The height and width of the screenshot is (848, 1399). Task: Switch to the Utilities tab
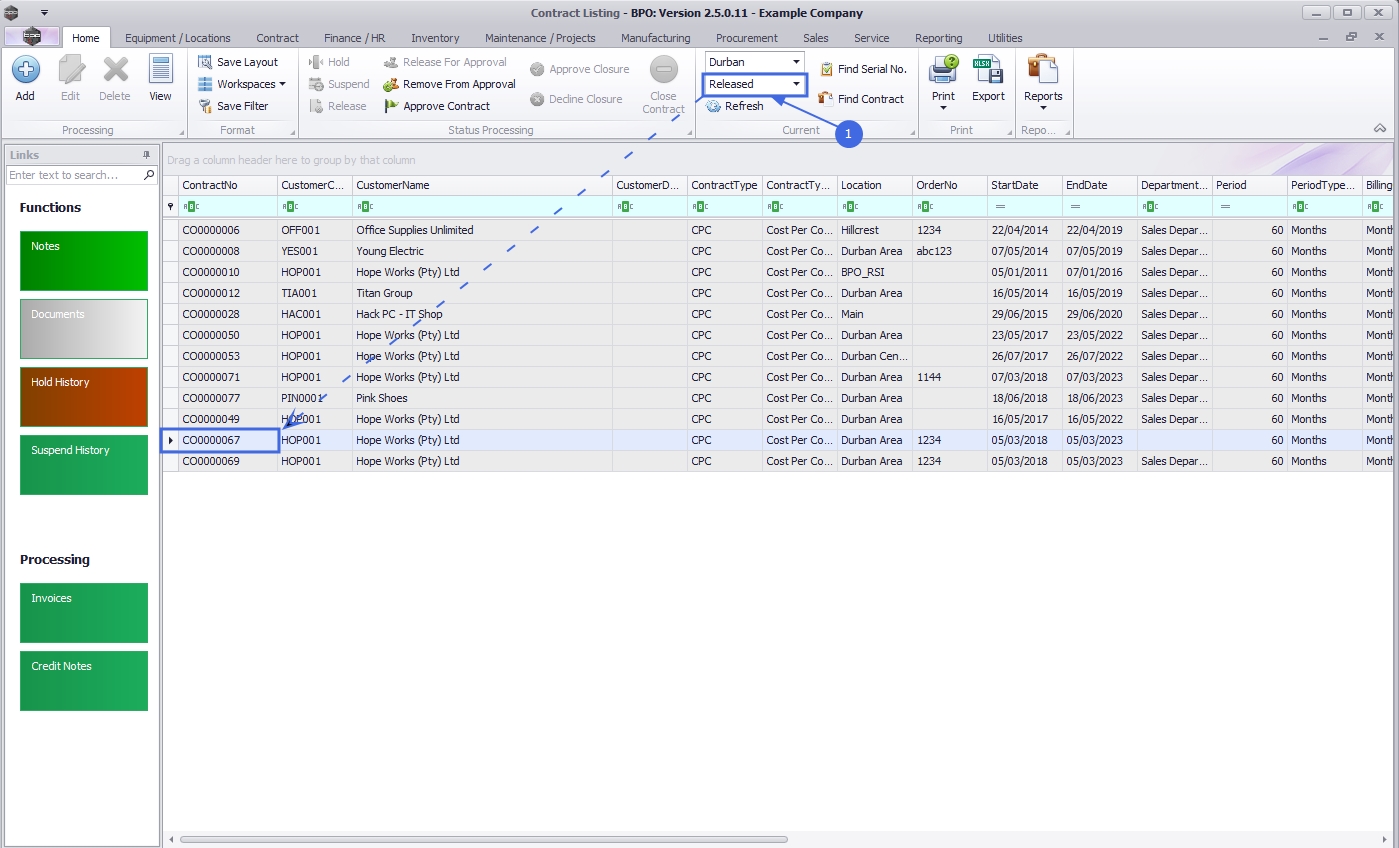[1005, 38]
